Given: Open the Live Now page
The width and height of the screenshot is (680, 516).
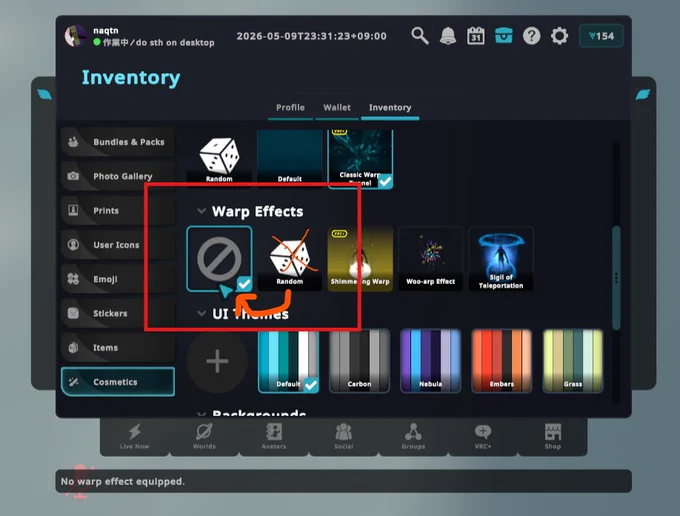Looking at the screenshot, I should point(134,436).
